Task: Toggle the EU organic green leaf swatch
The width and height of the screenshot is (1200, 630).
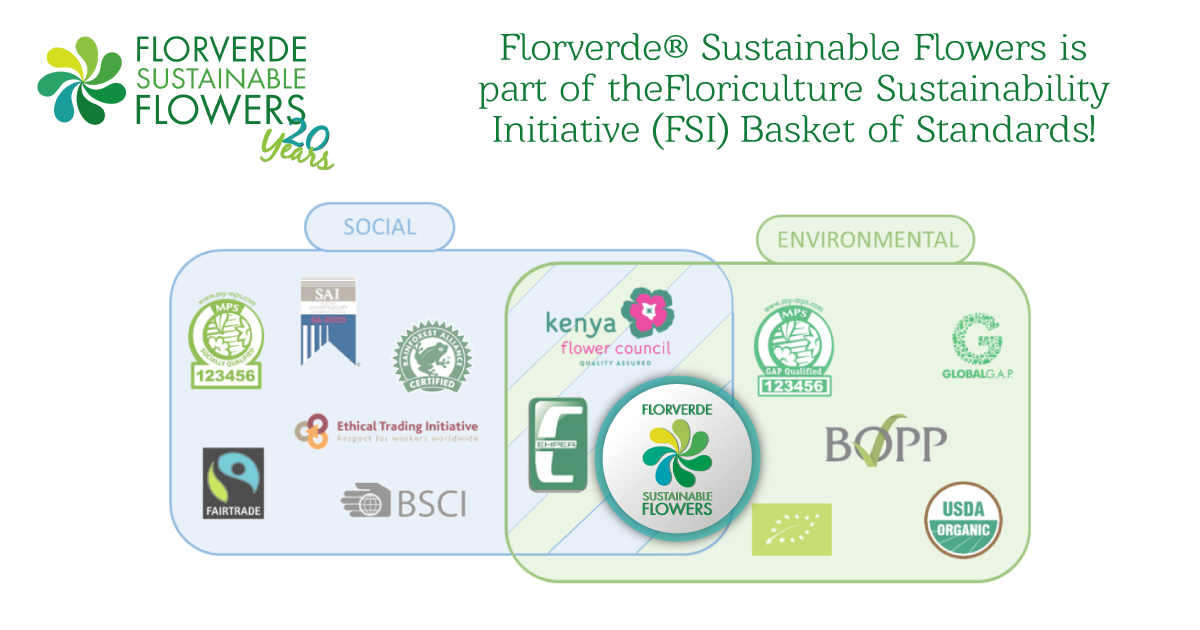Action: coord(792,527)
